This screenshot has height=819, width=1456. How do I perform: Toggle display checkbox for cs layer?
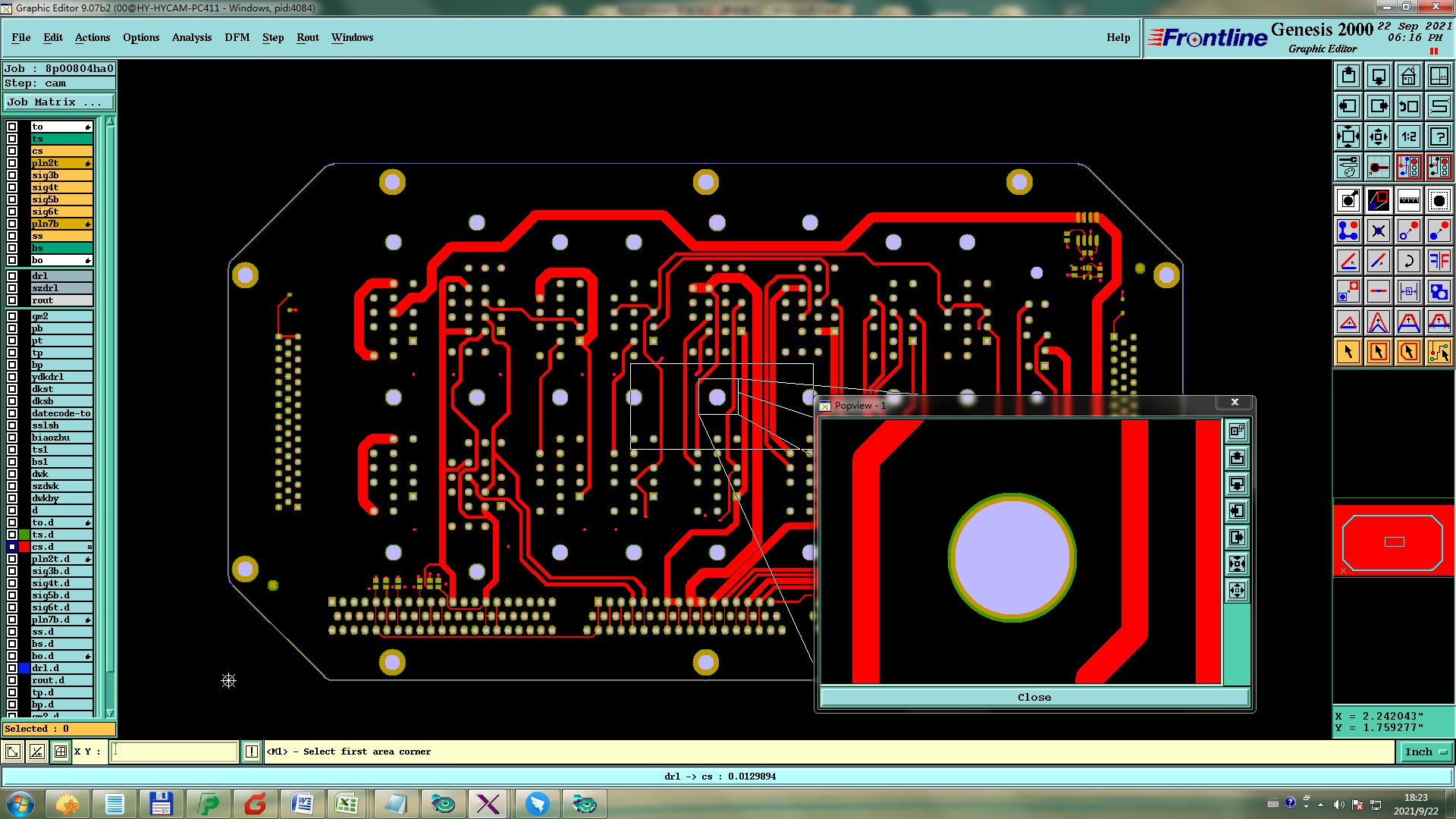[x=12, y=151]
